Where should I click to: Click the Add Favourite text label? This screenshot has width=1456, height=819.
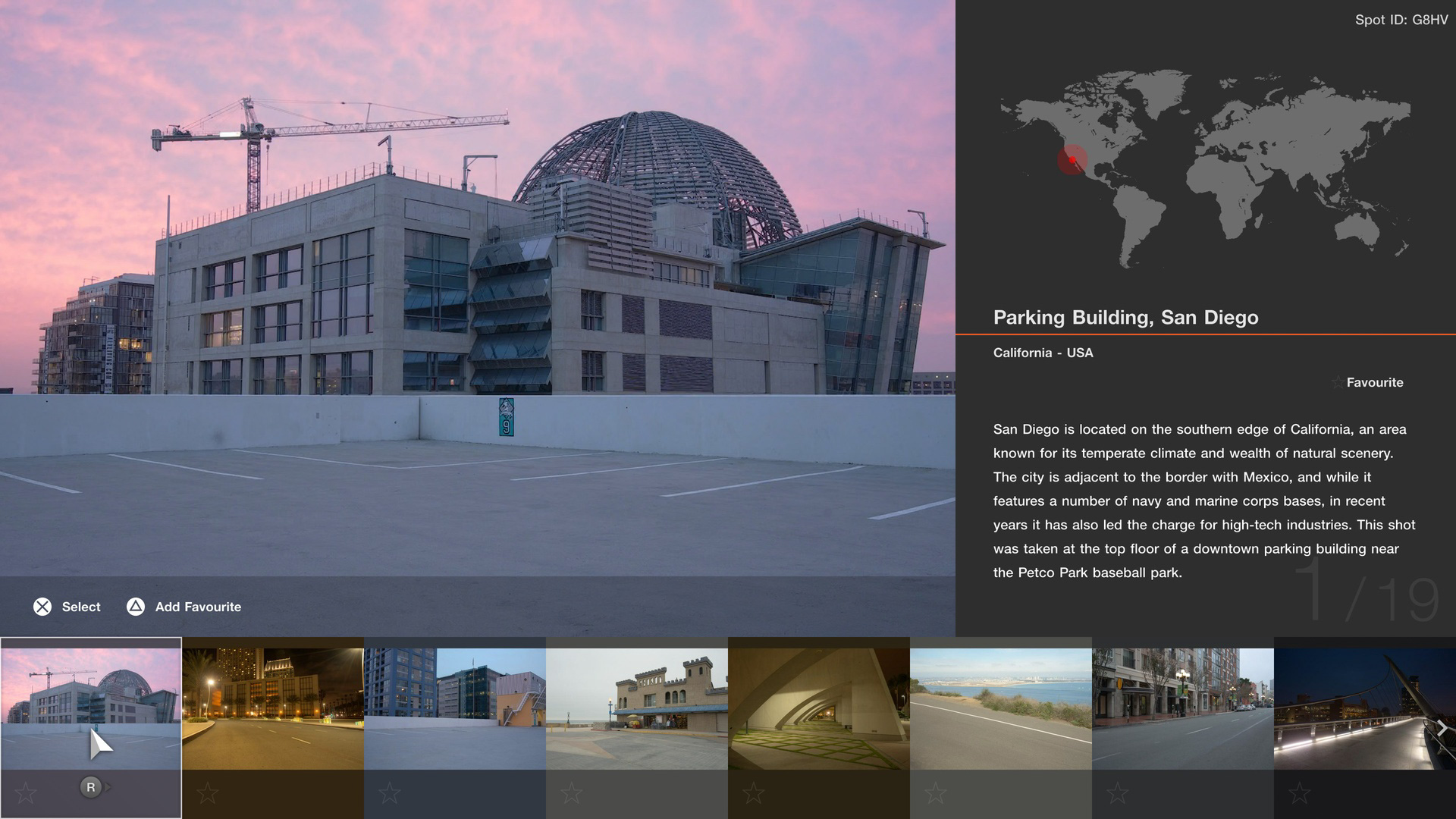coord(198,607)
